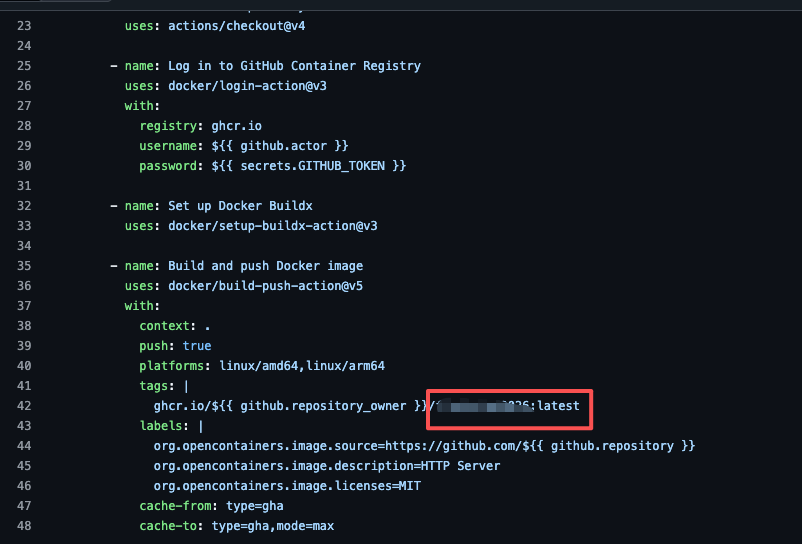Screen dimensions: 802x544
Task: Click line number 25 in the gutter
Action: tap(26, 66)
